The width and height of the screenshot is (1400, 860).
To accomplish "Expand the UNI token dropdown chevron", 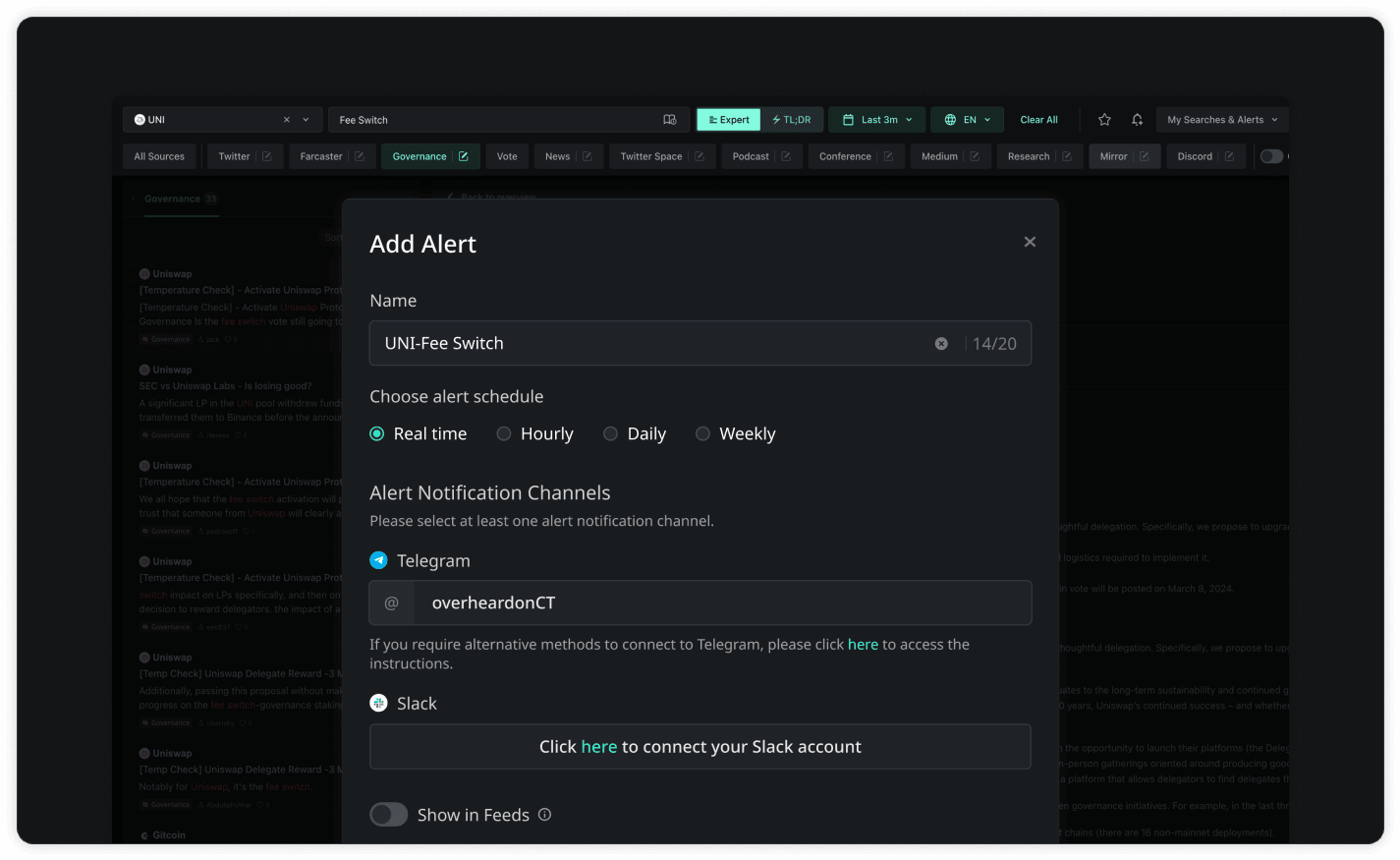I will pos(306,120).
